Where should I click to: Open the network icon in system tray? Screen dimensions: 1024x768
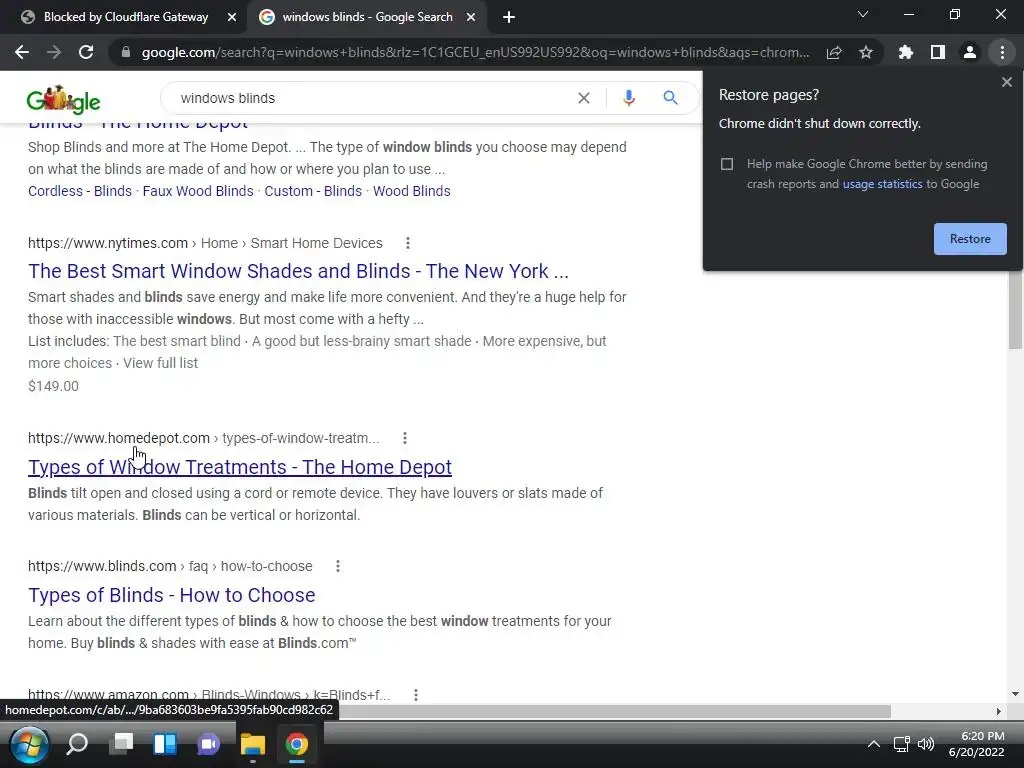tap(901, 744)
